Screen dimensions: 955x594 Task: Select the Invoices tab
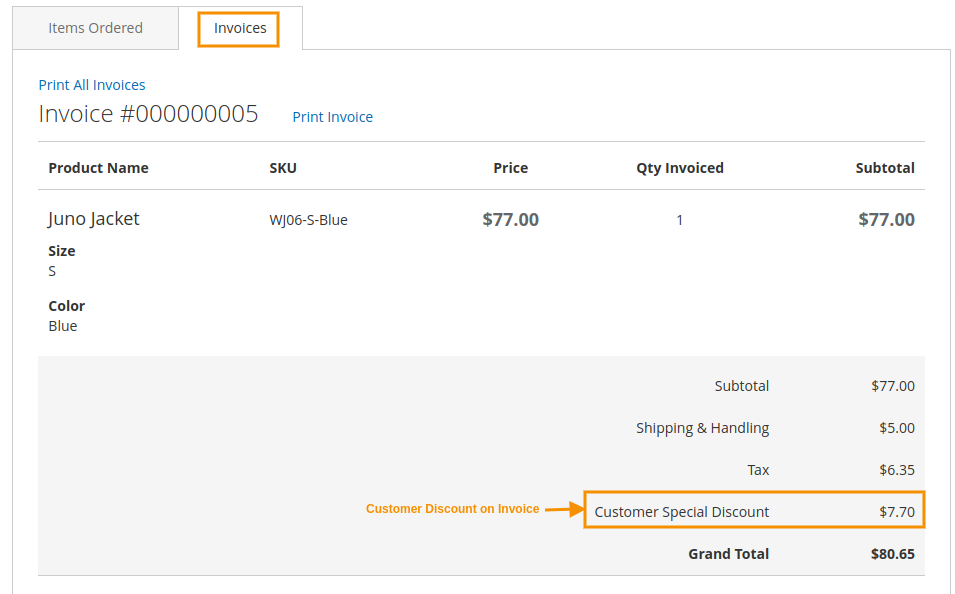pyautogui.click(x=240, y=28)
